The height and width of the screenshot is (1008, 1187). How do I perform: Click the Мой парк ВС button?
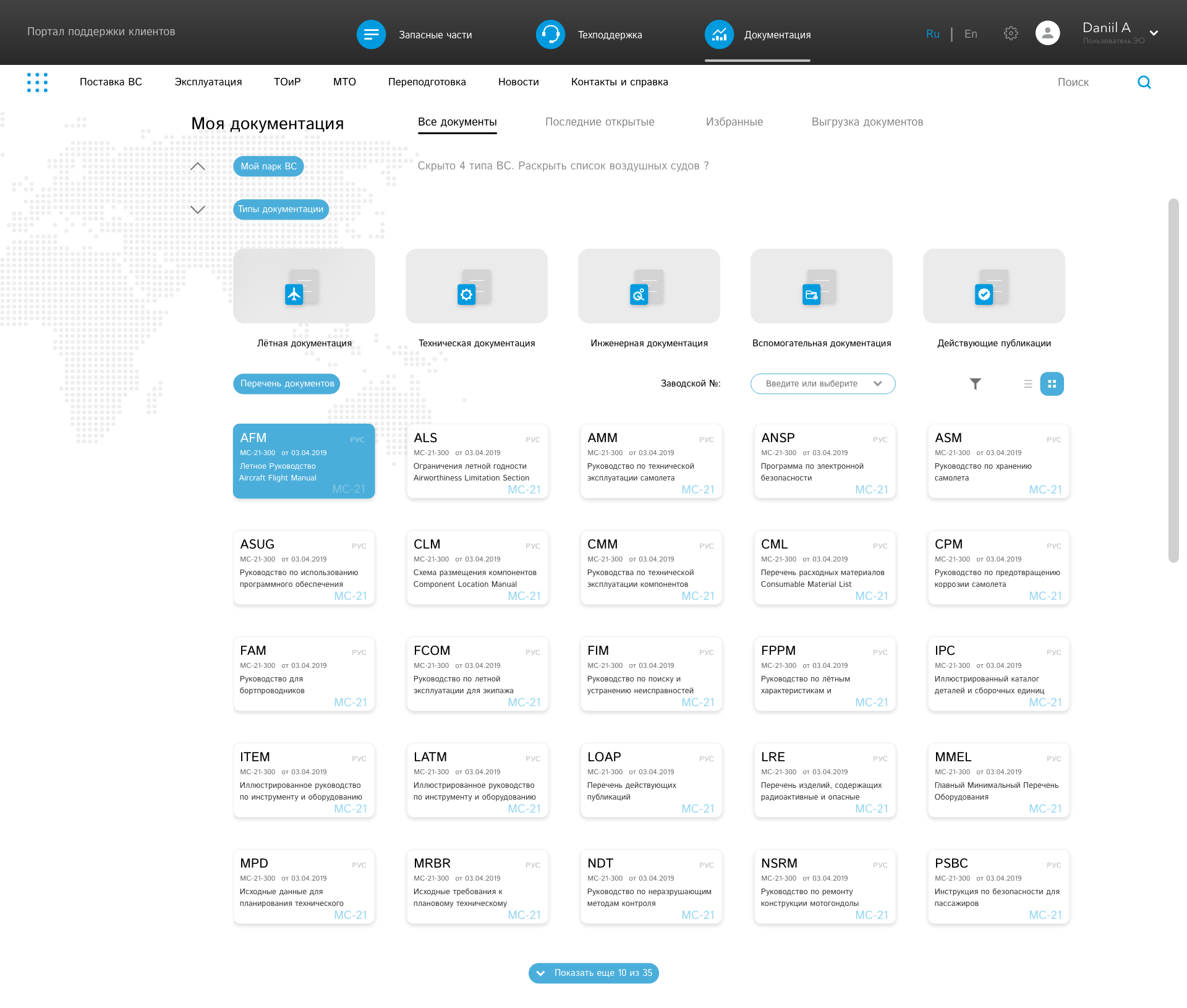[268, 166]
